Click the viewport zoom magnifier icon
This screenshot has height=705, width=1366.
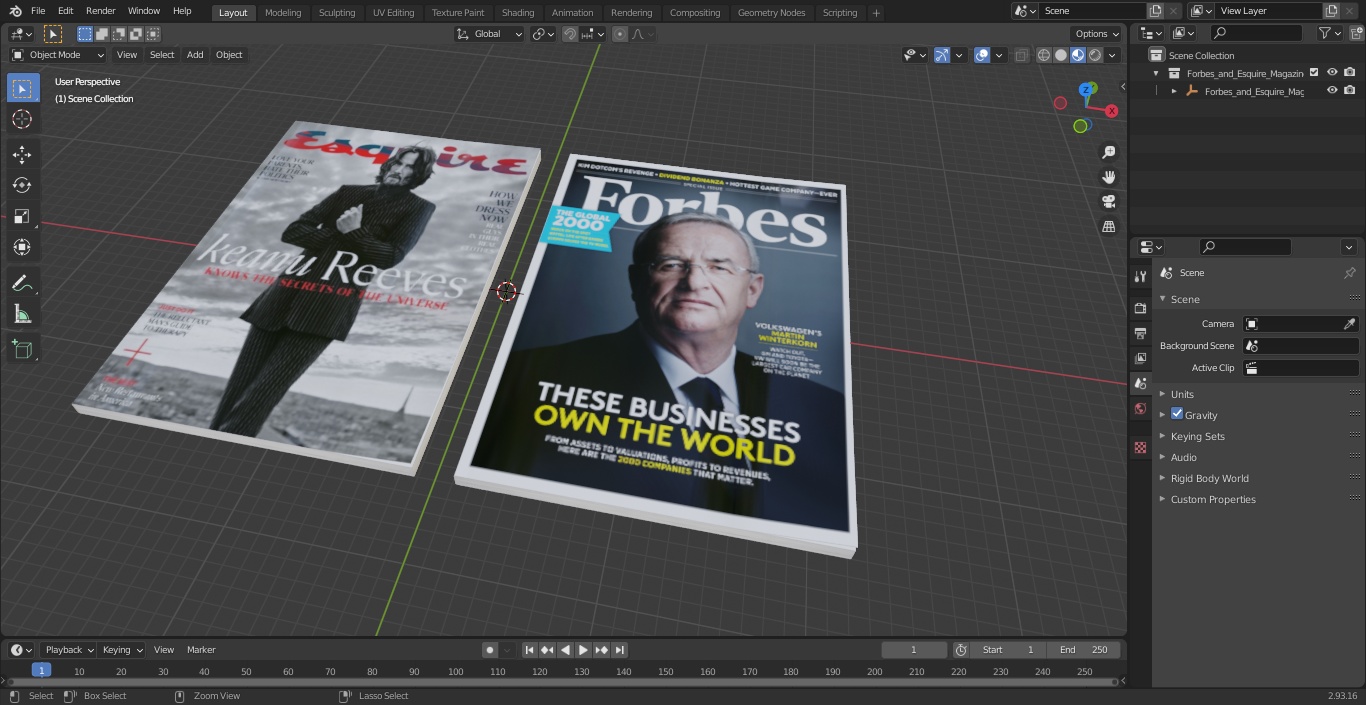(x=1108, y=152)
